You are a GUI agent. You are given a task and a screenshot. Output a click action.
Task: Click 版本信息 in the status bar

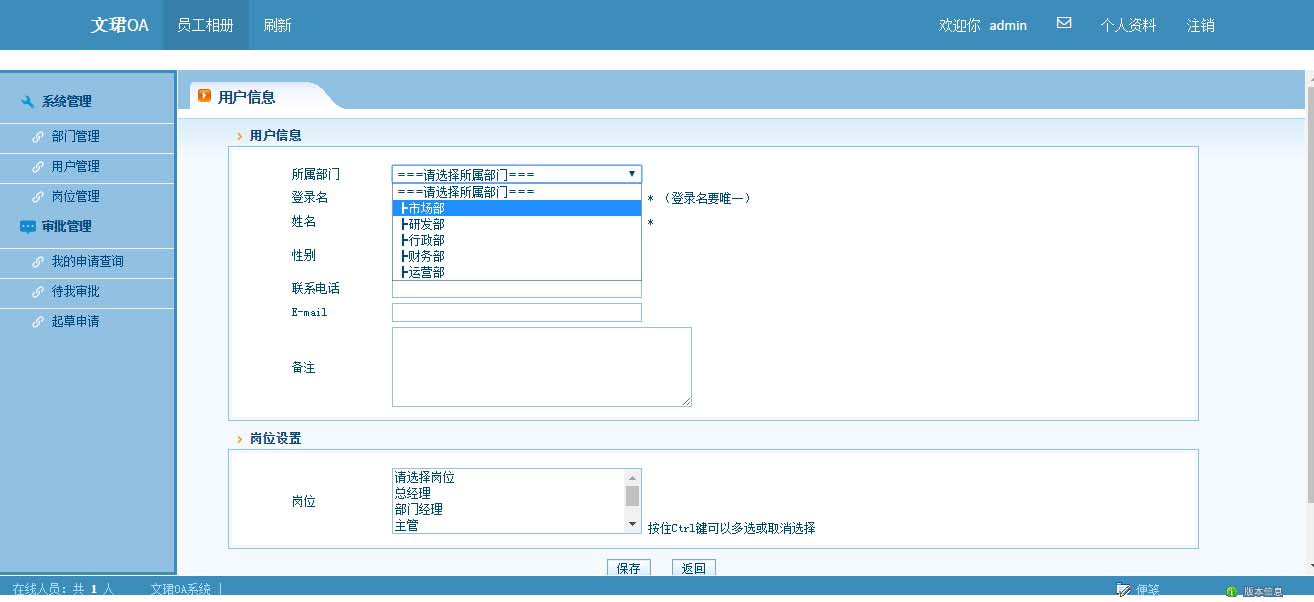pos(1263,592)
